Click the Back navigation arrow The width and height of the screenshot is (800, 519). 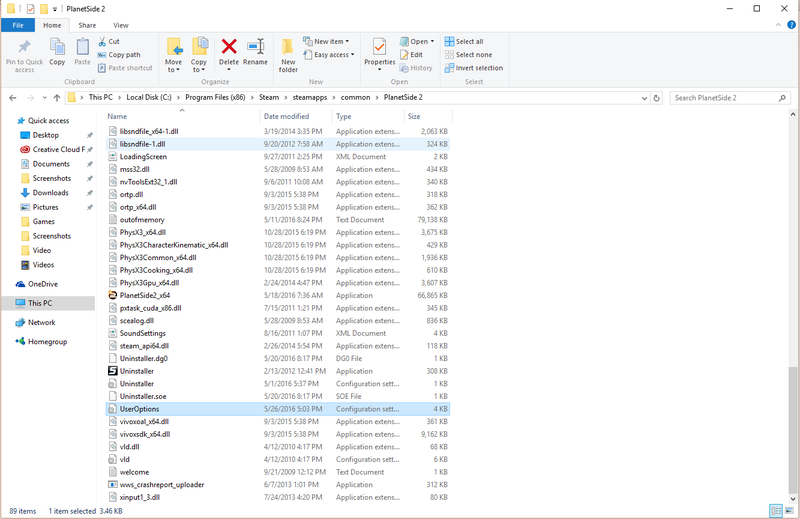13,98
